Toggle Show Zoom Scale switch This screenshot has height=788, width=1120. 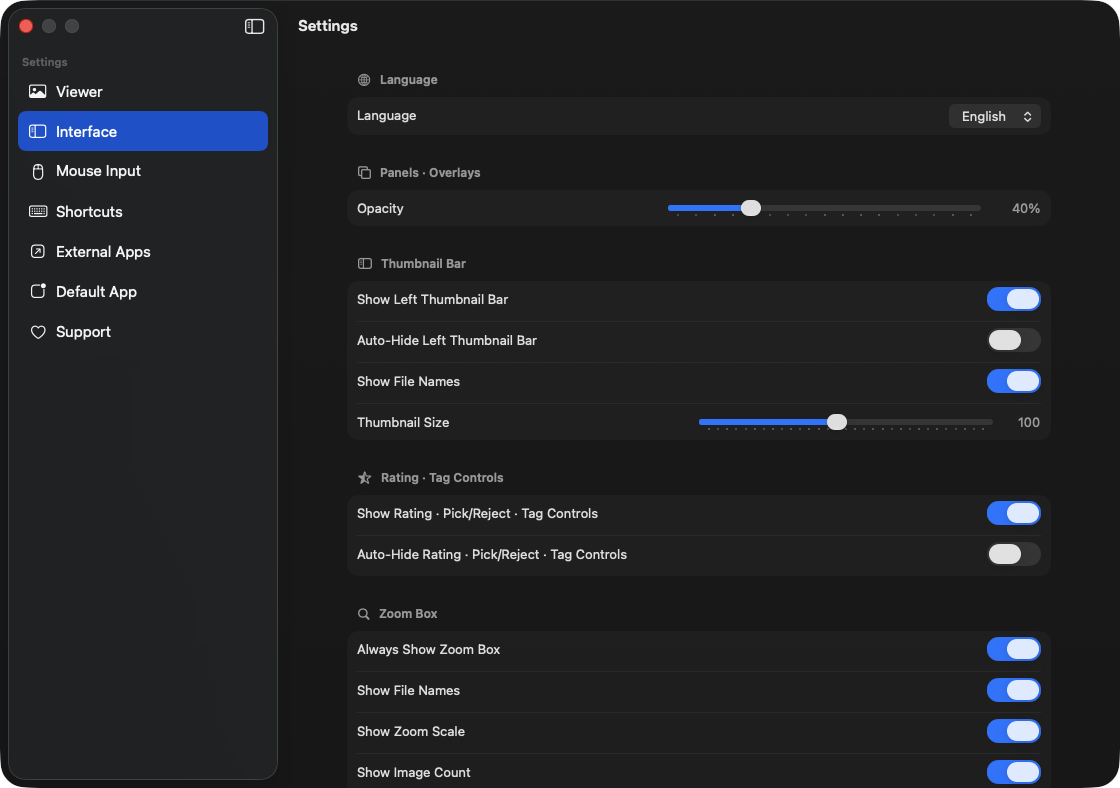point(1014,732)
